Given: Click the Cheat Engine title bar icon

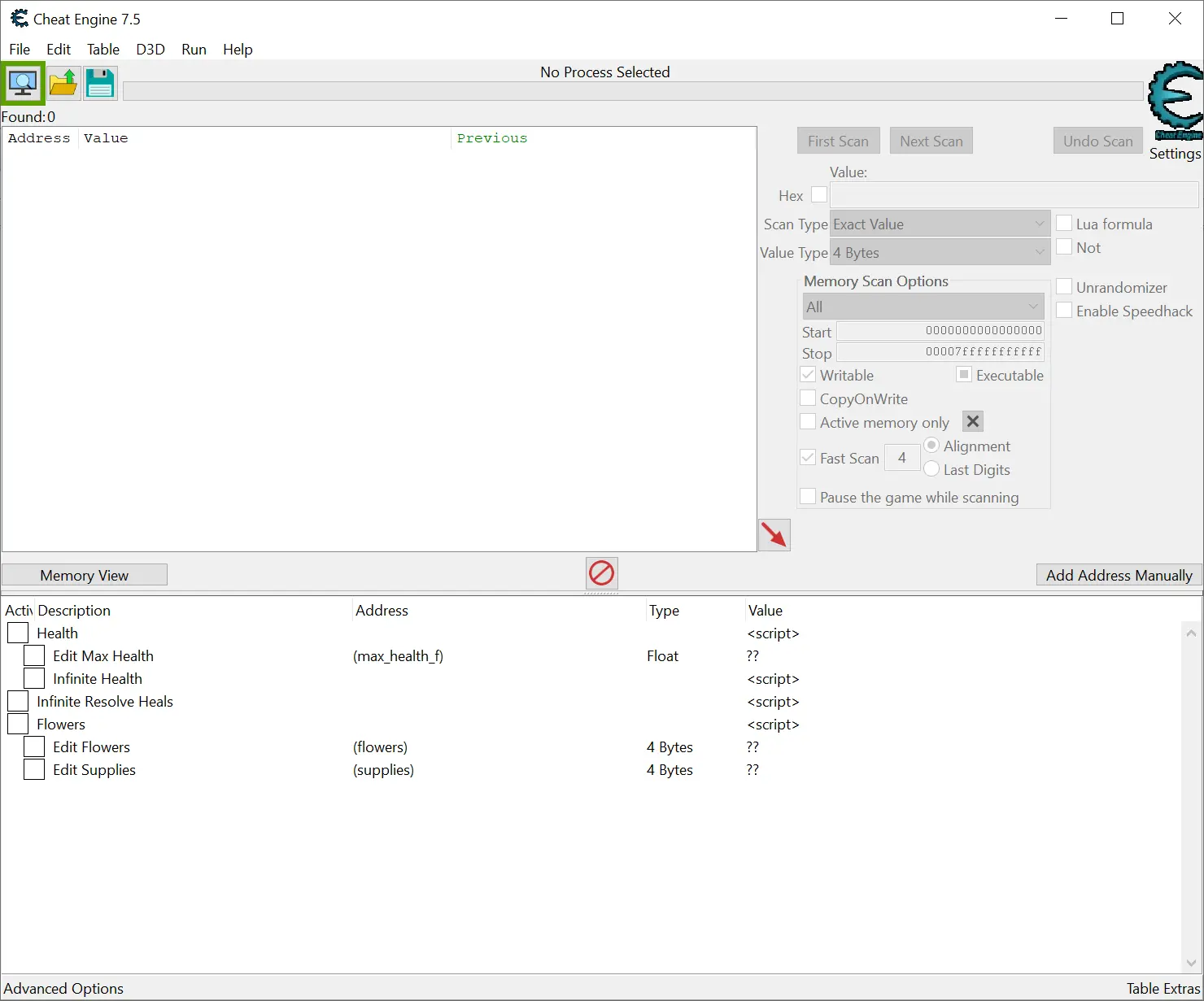Looking at the screenshot, I should click(19, 19).
